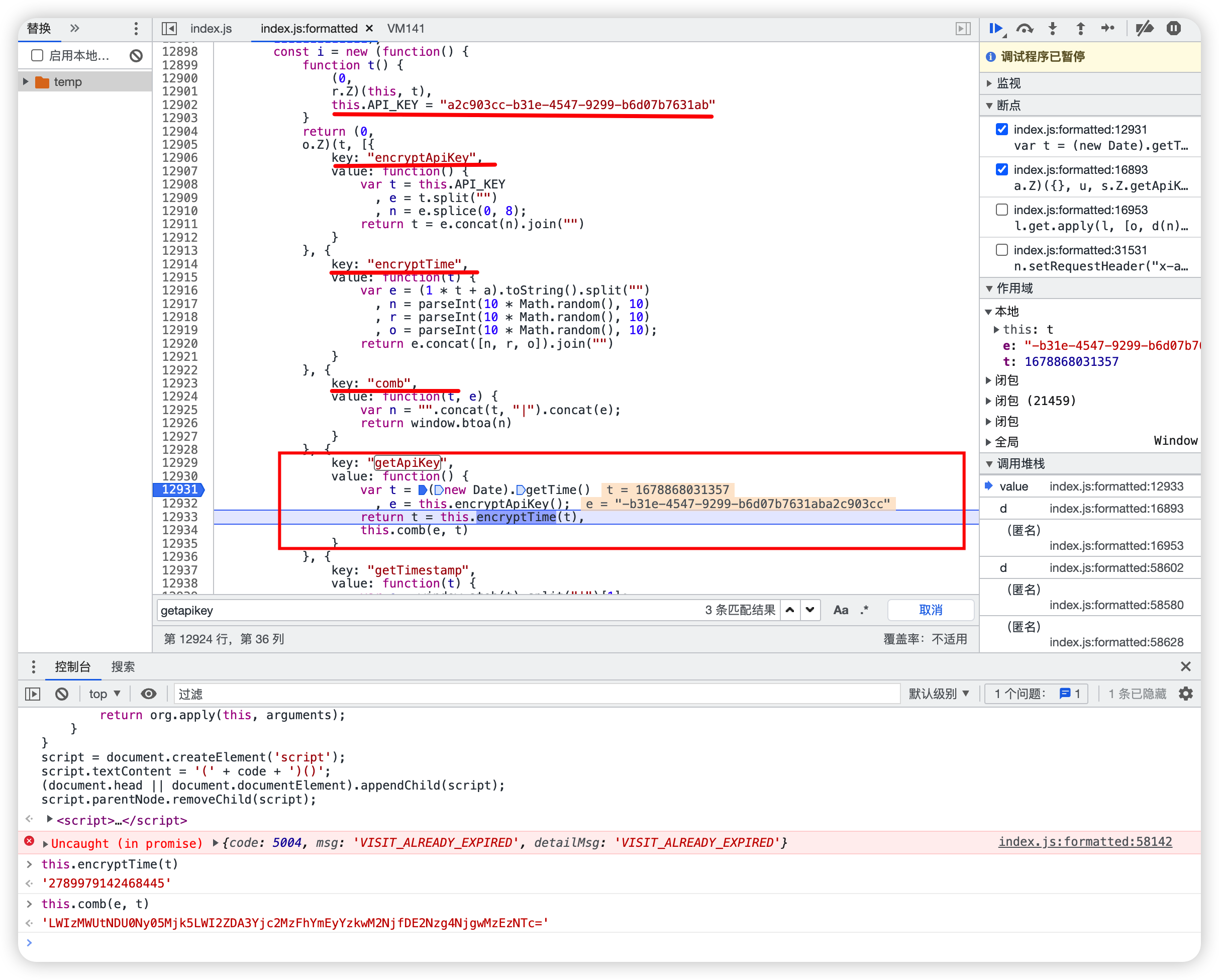Select call stack frame d at 58602
The height and width of the screenshot is (980, 1219).
click(x=1089, y=568)
